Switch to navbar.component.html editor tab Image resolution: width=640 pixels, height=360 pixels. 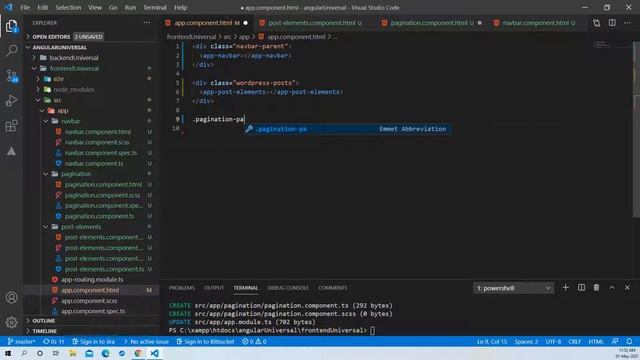click(538, 23)
